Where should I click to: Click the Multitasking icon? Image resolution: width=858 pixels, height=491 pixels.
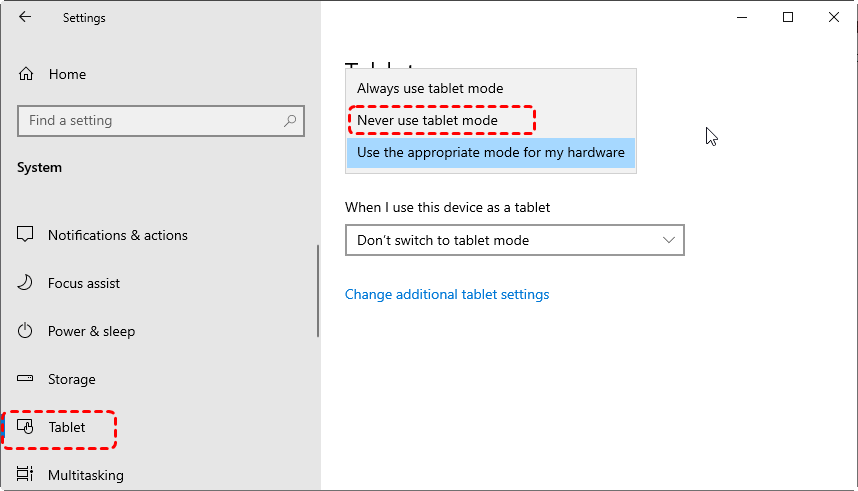(26, 475)
